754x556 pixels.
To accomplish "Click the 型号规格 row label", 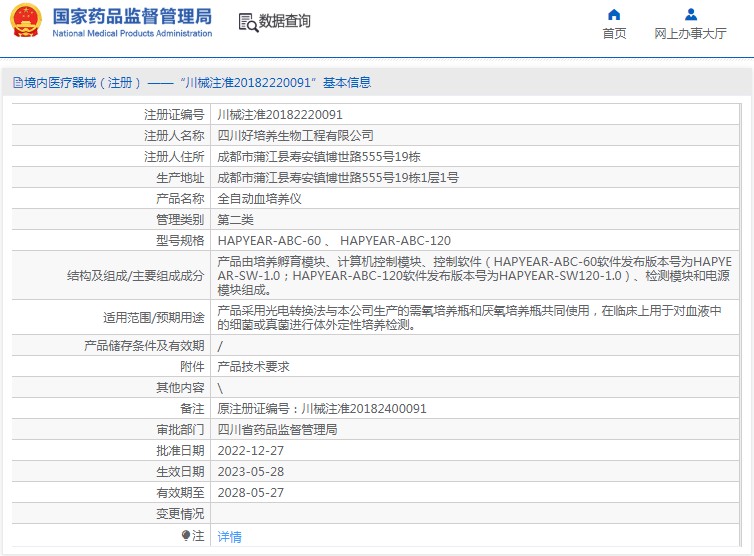I will (x=180, y=240).
